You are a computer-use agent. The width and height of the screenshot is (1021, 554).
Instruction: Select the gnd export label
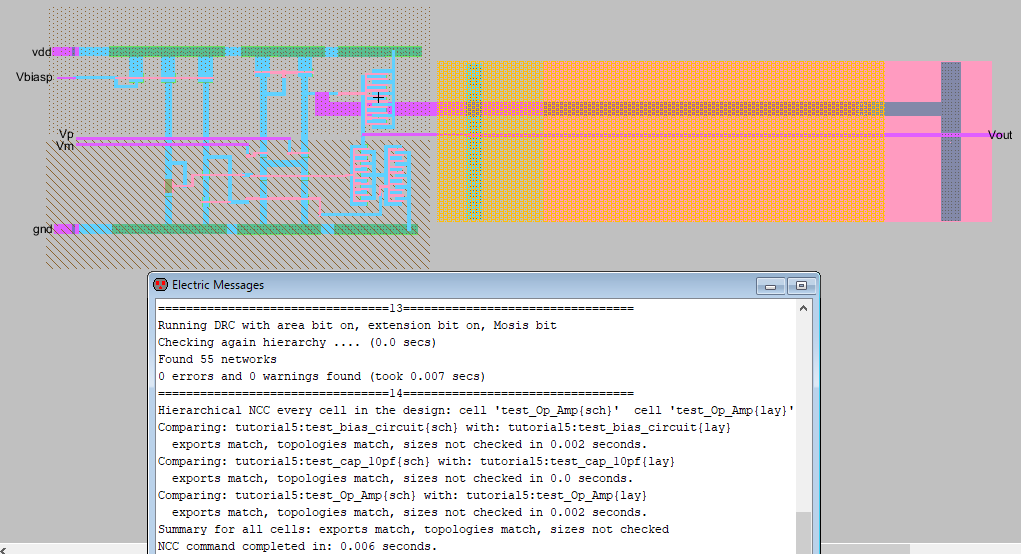42,229
